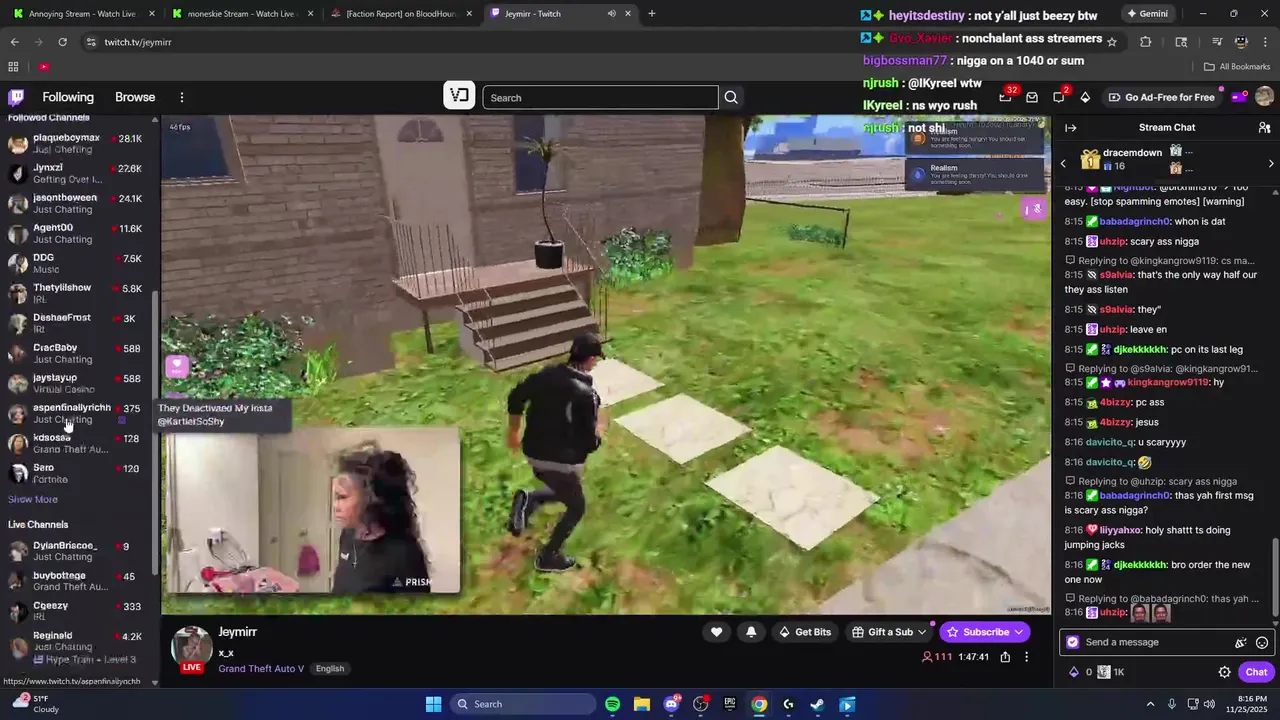Open Steam from the taskbar
The width and height of the screenshot is (1280, 720).
coord(817,704)
